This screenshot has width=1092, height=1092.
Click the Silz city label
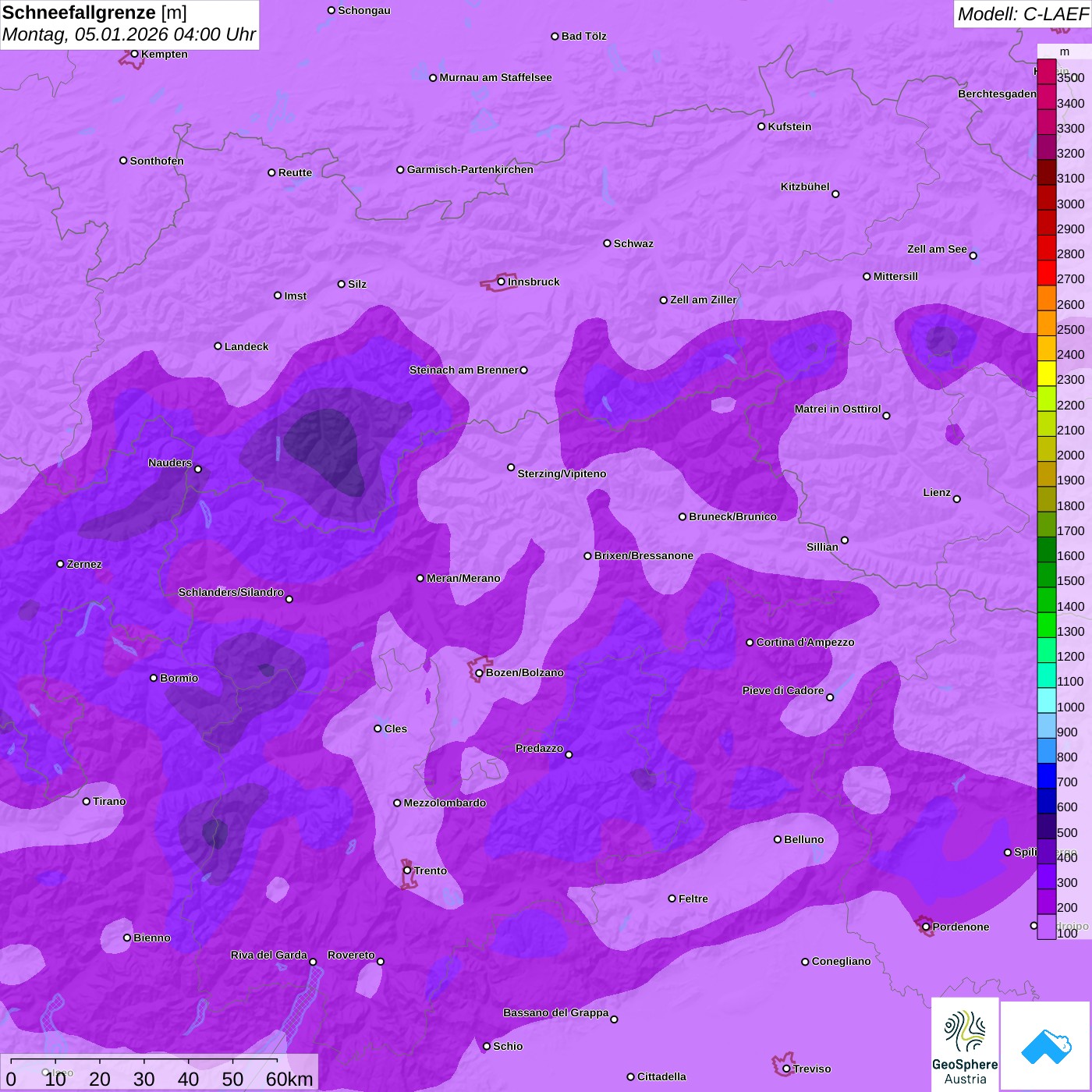point(357,284)
